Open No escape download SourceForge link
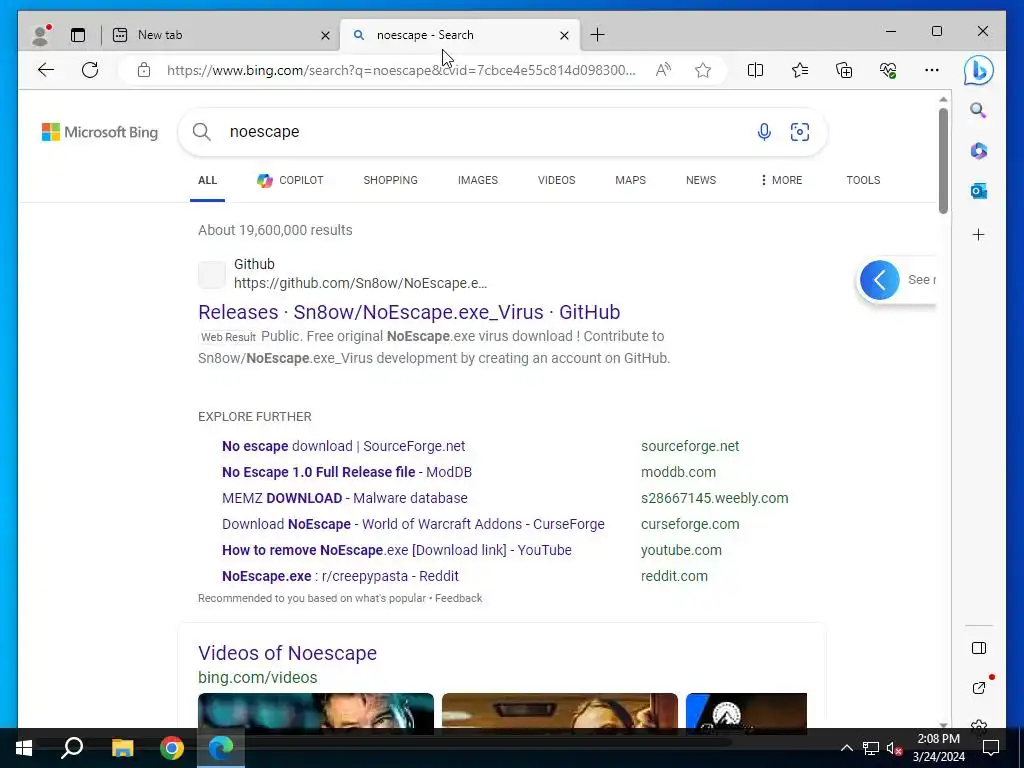This screenshot has height=768, width=1024. tap(344, 446)
